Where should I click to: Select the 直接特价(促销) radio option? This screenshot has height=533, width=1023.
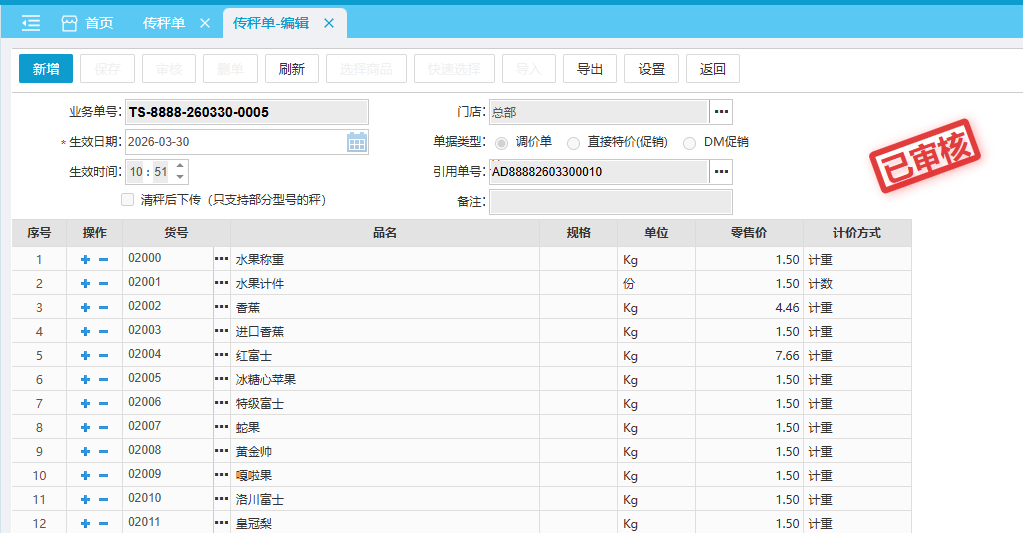pyautogui.click(x=573, y=142)
